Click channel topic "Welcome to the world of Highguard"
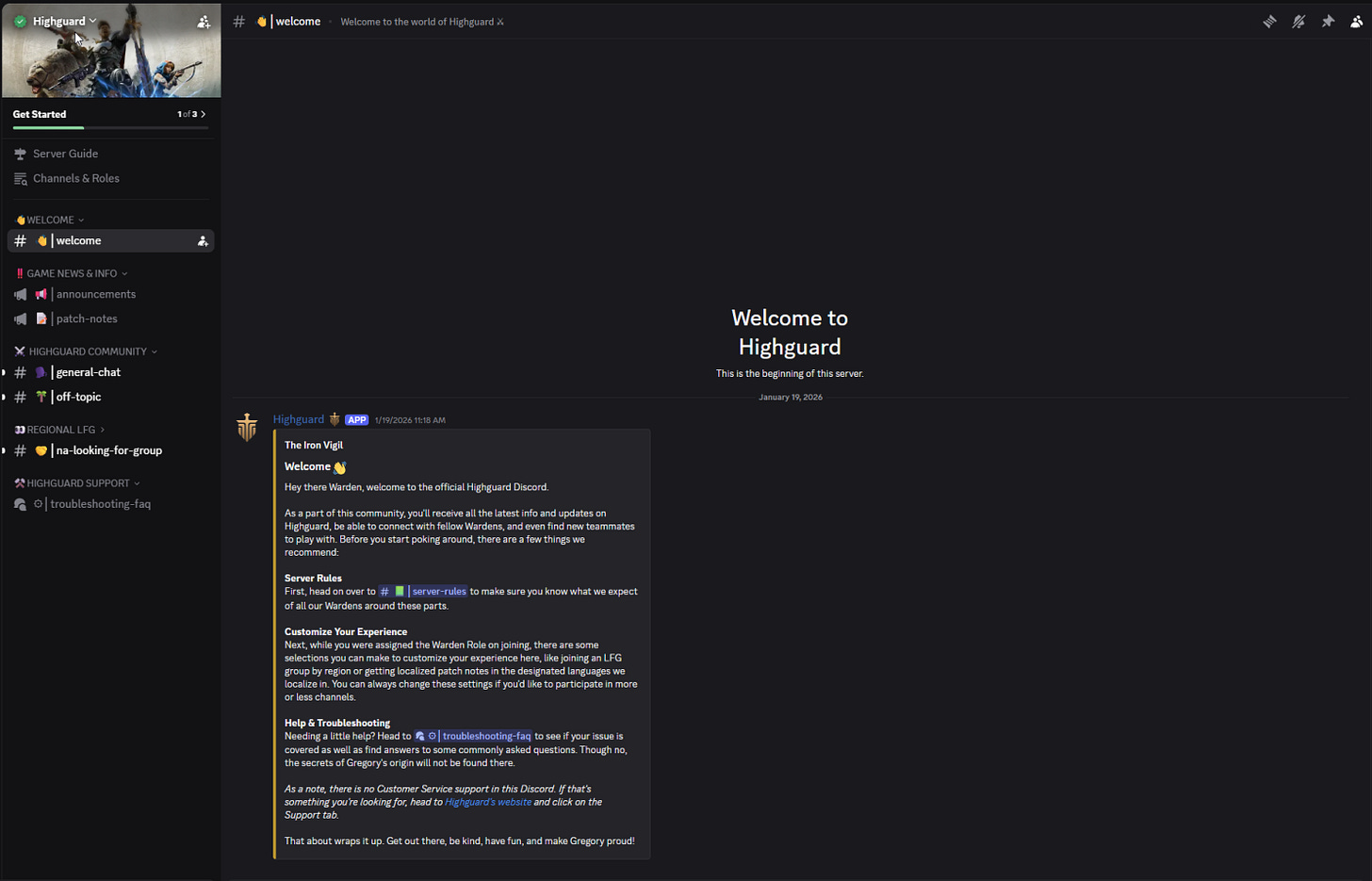This screenshot has height=881, width=1372. click(422, 22)
